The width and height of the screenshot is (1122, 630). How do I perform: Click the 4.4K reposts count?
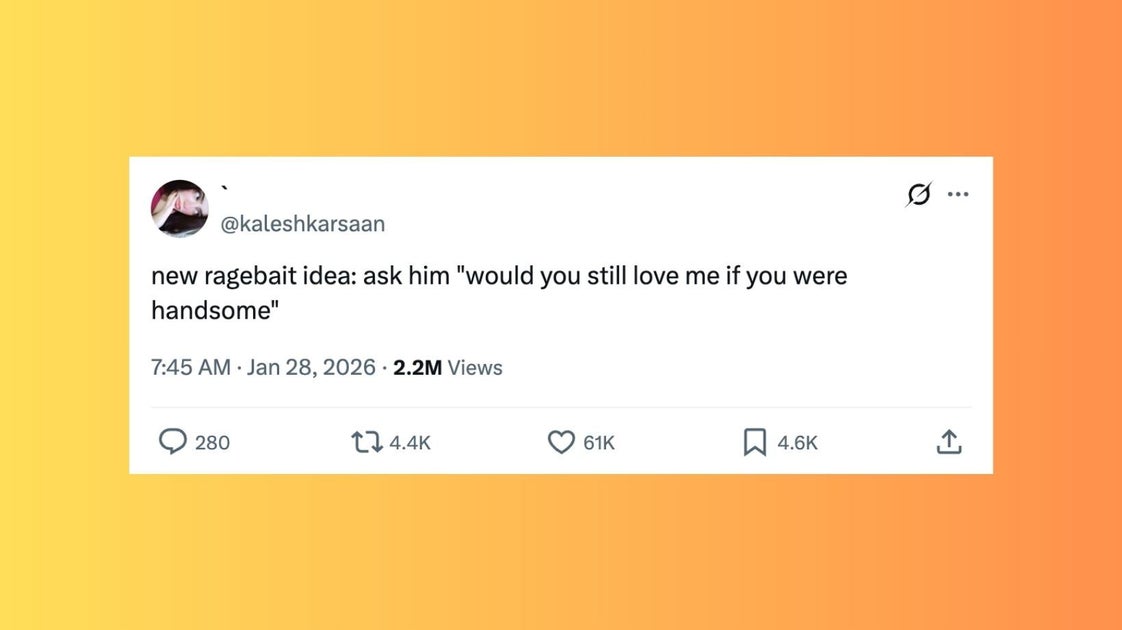click(409, 442)
